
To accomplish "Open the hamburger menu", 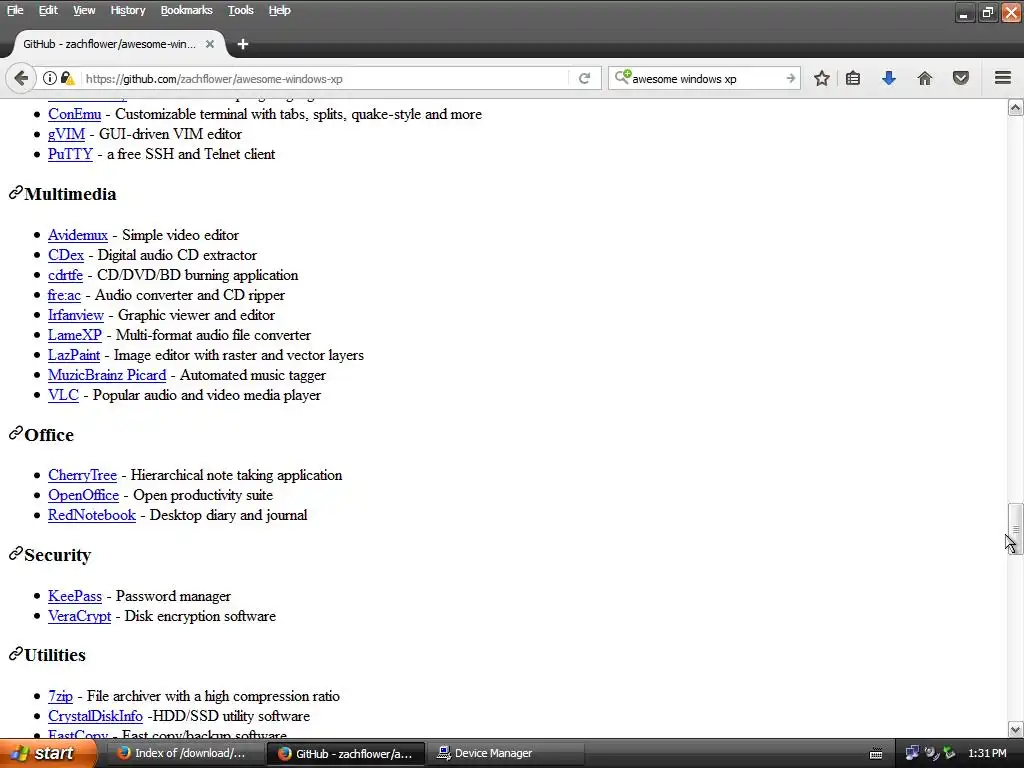I will pyautogui.click(x=1003, y=78).
